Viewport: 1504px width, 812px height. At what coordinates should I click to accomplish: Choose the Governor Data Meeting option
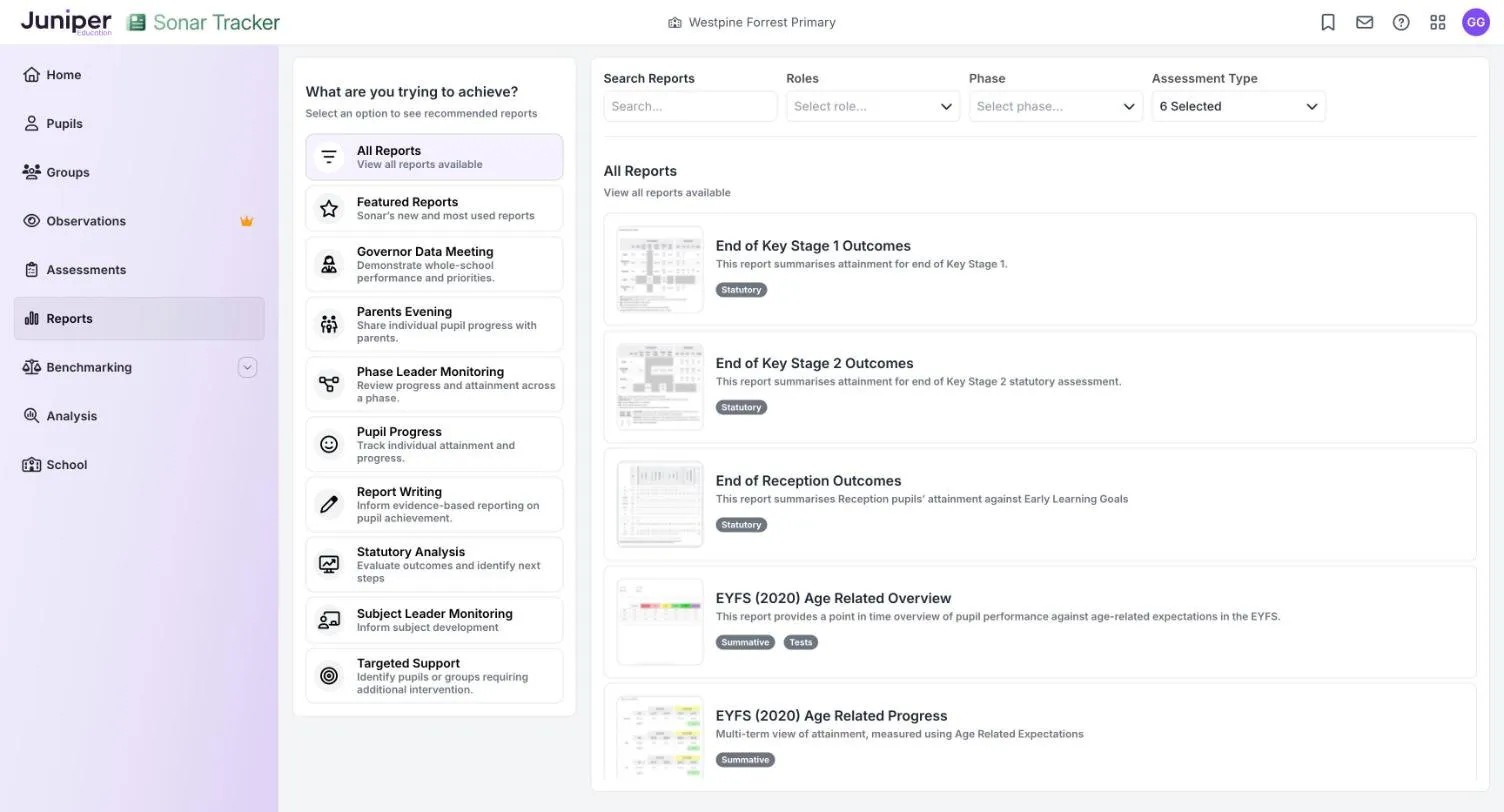pyautogui.click(x=434, y=264)
